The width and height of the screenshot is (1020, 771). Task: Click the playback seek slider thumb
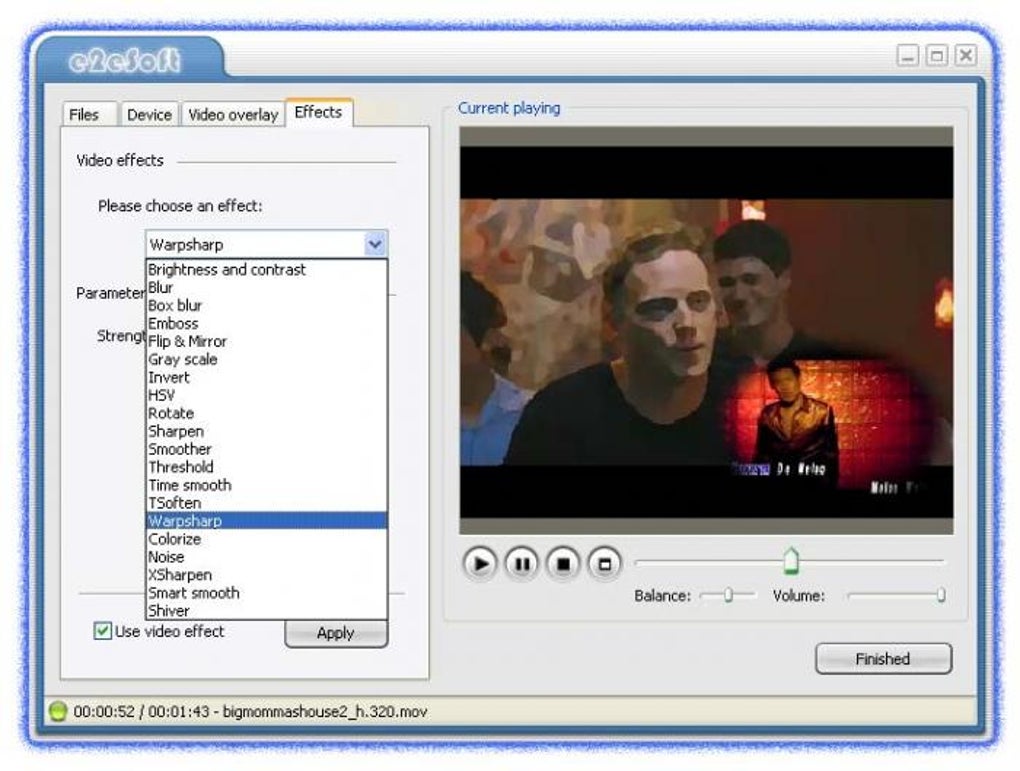click(790, 561)
